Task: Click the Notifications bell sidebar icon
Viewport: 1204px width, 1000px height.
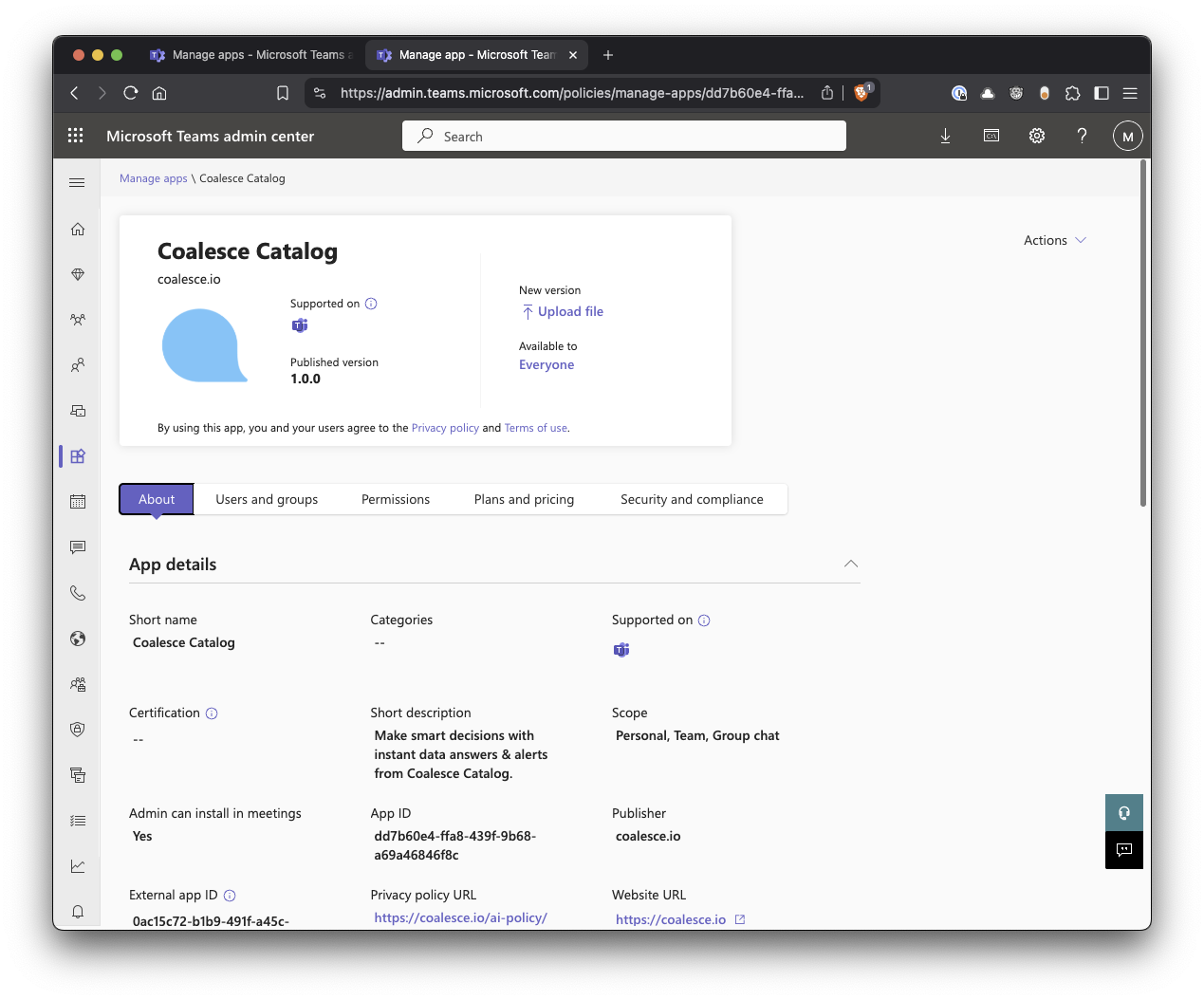Action: click(x=78, y=912)
